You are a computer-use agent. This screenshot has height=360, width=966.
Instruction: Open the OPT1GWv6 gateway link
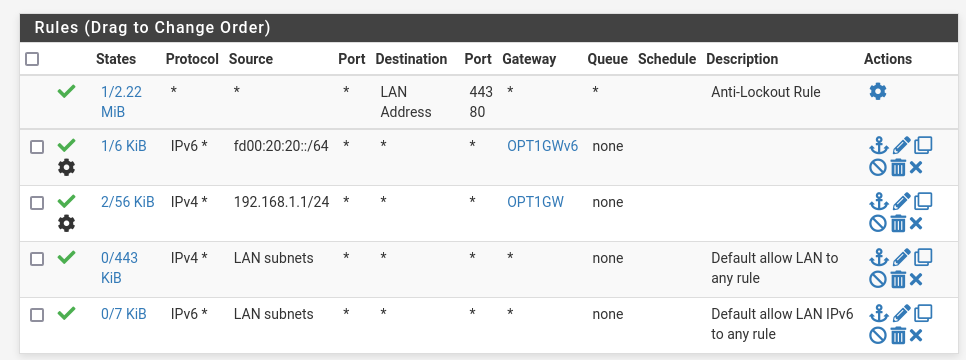tap(543, 146)
